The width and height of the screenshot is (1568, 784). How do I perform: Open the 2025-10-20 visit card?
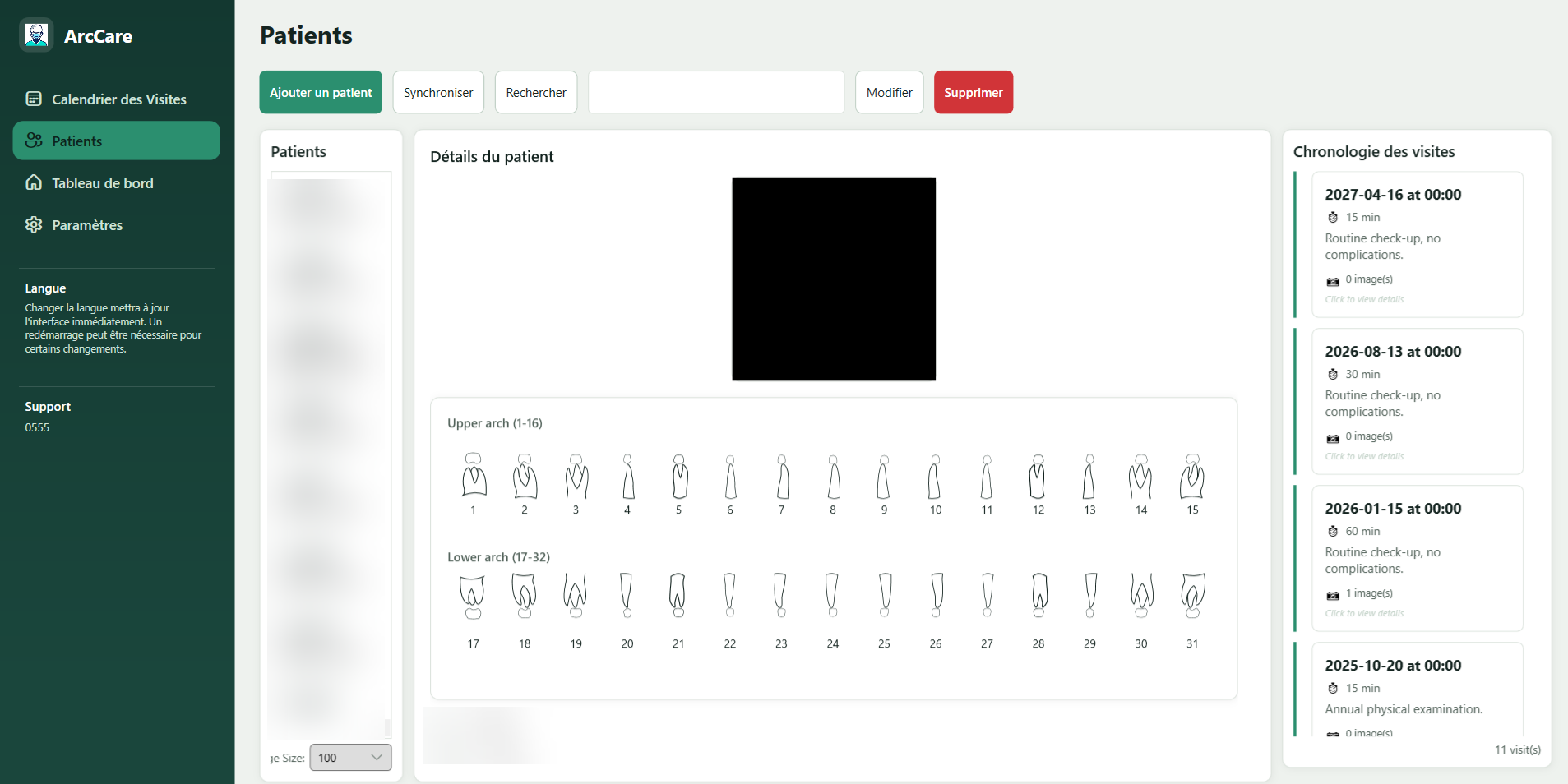point(1418,689)
